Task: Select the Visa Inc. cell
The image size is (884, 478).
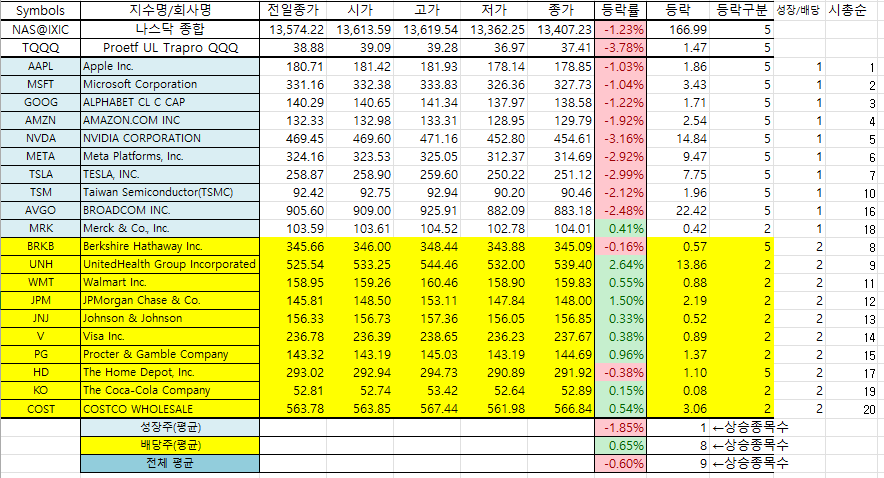Action: [170, 337]
